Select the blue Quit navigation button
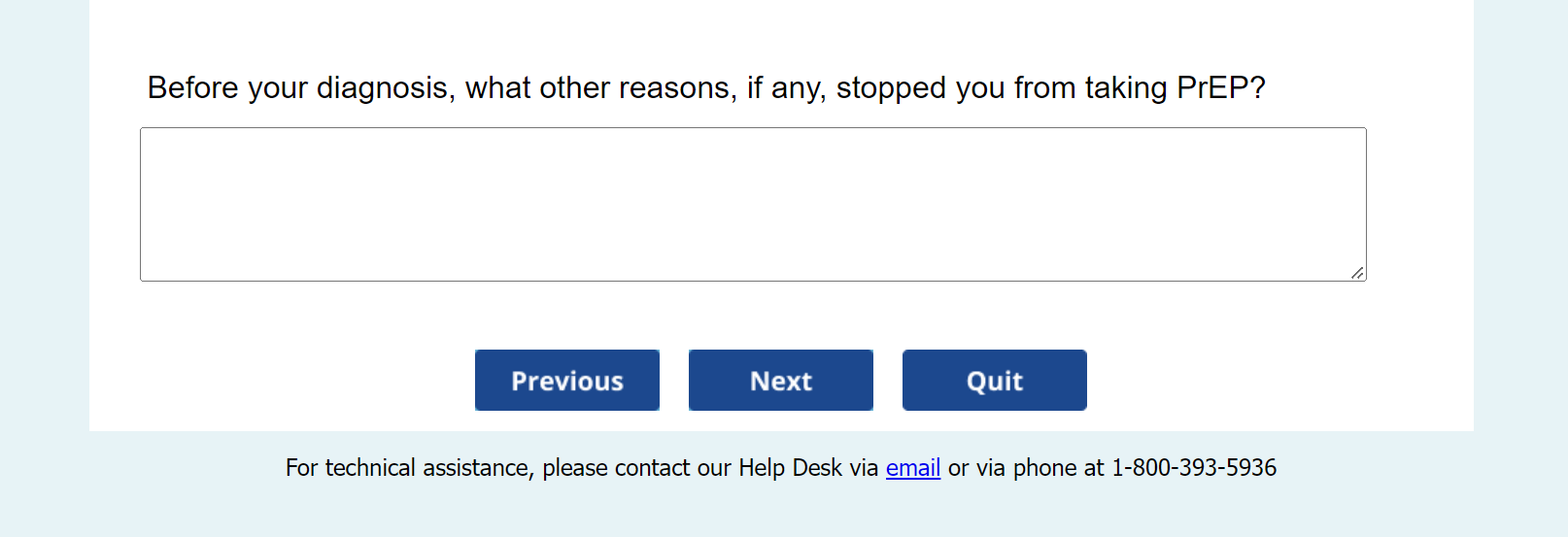The image size is (1568, 537). click(x=994, y=381)
